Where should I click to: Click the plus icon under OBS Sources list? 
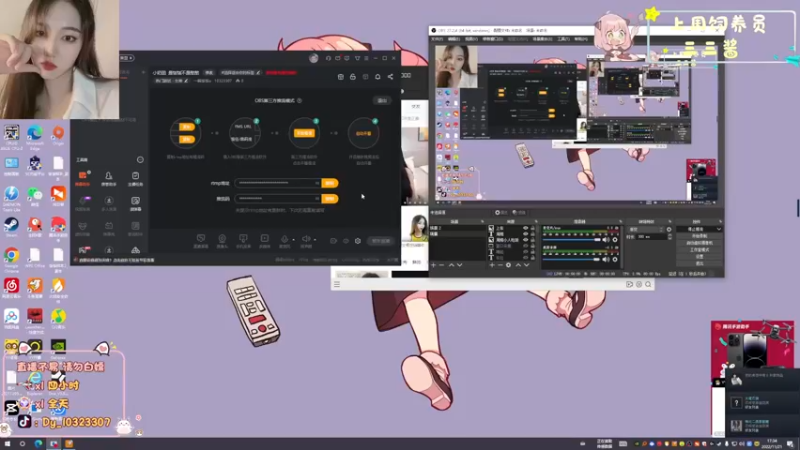(492, 265)
